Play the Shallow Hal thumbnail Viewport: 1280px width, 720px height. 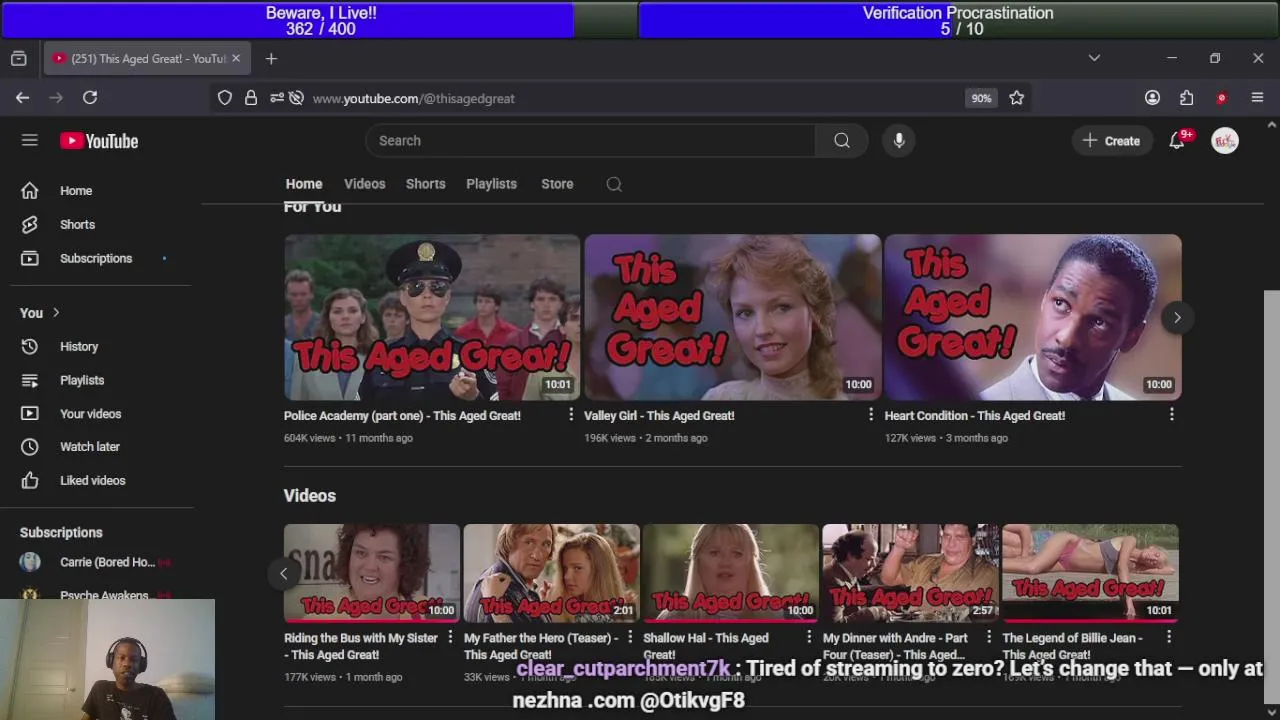coord(731,573)
